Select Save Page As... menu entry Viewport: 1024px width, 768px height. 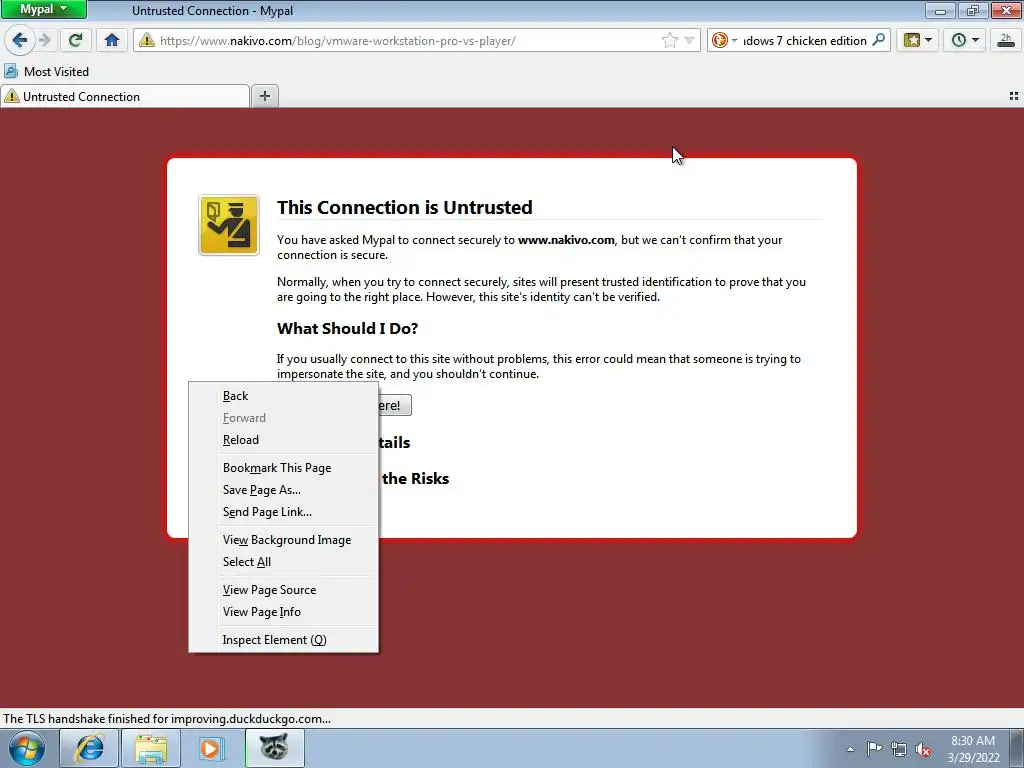283,490
